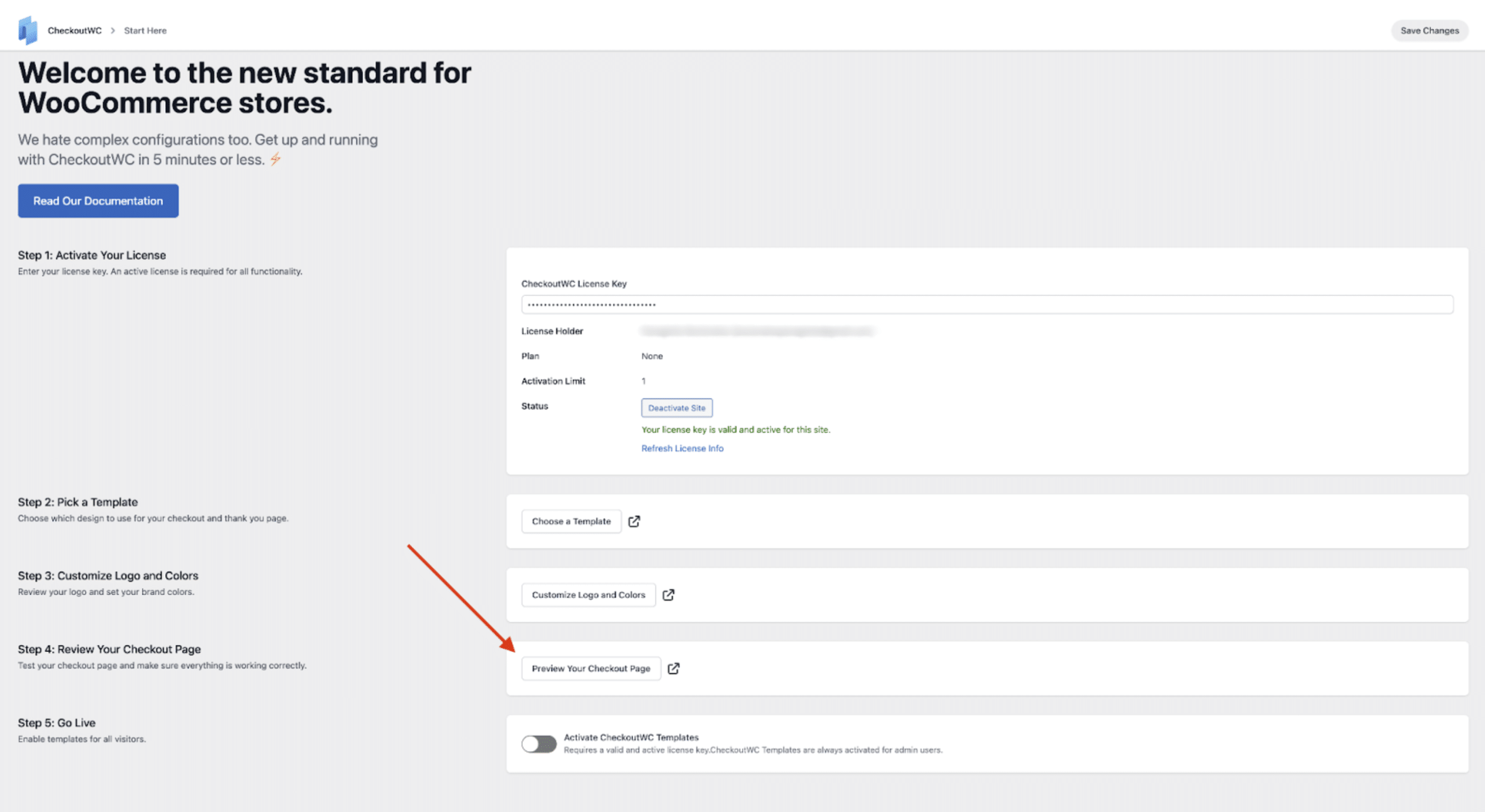Open Read Our Documentation
1485x812 pixels.
[x=98, y=201]
